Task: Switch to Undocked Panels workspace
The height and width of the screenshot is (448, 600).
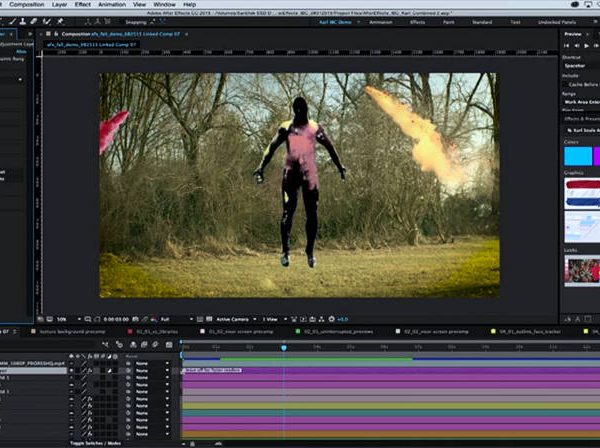Action: [x=557, y=22]
